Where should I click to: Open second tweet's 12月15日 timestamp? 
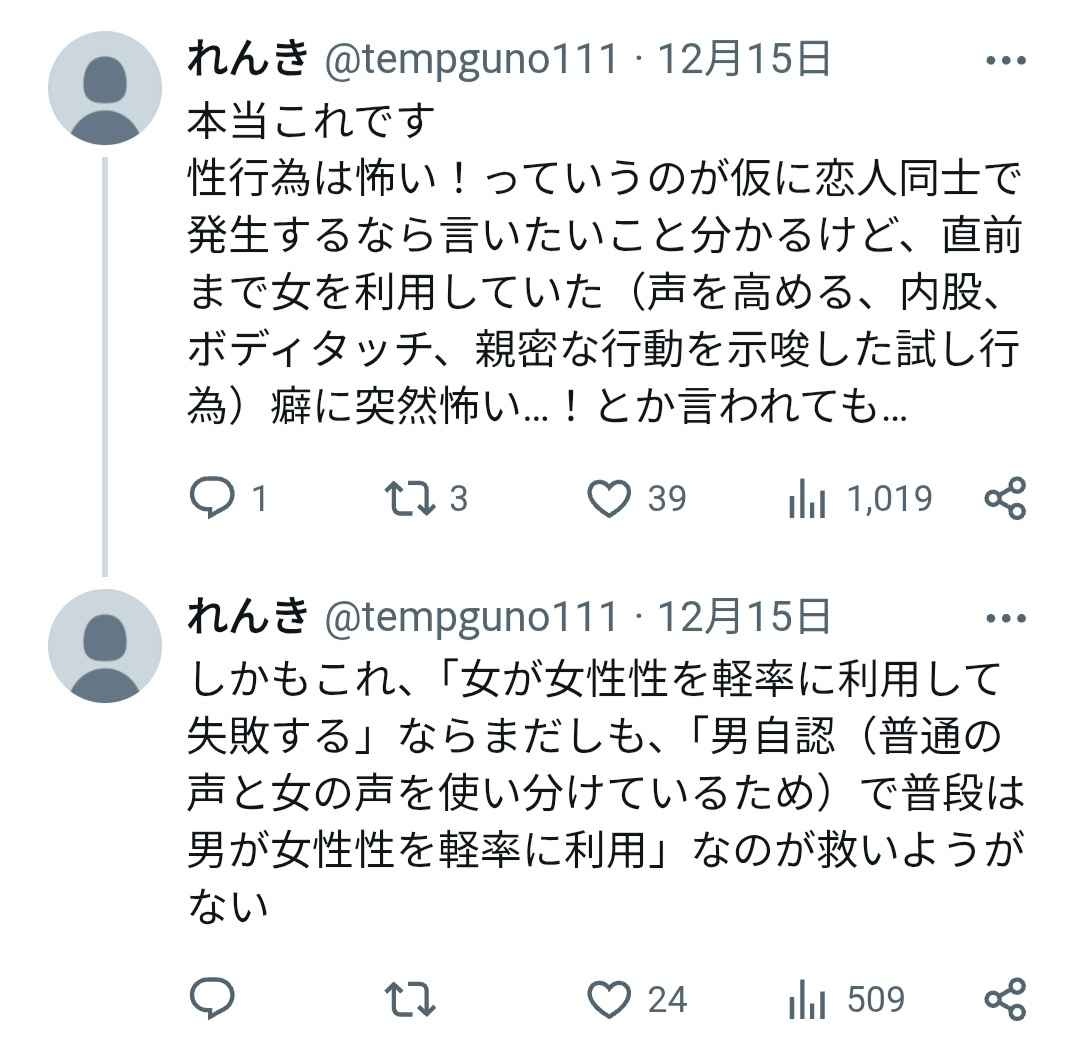(743, 618)
